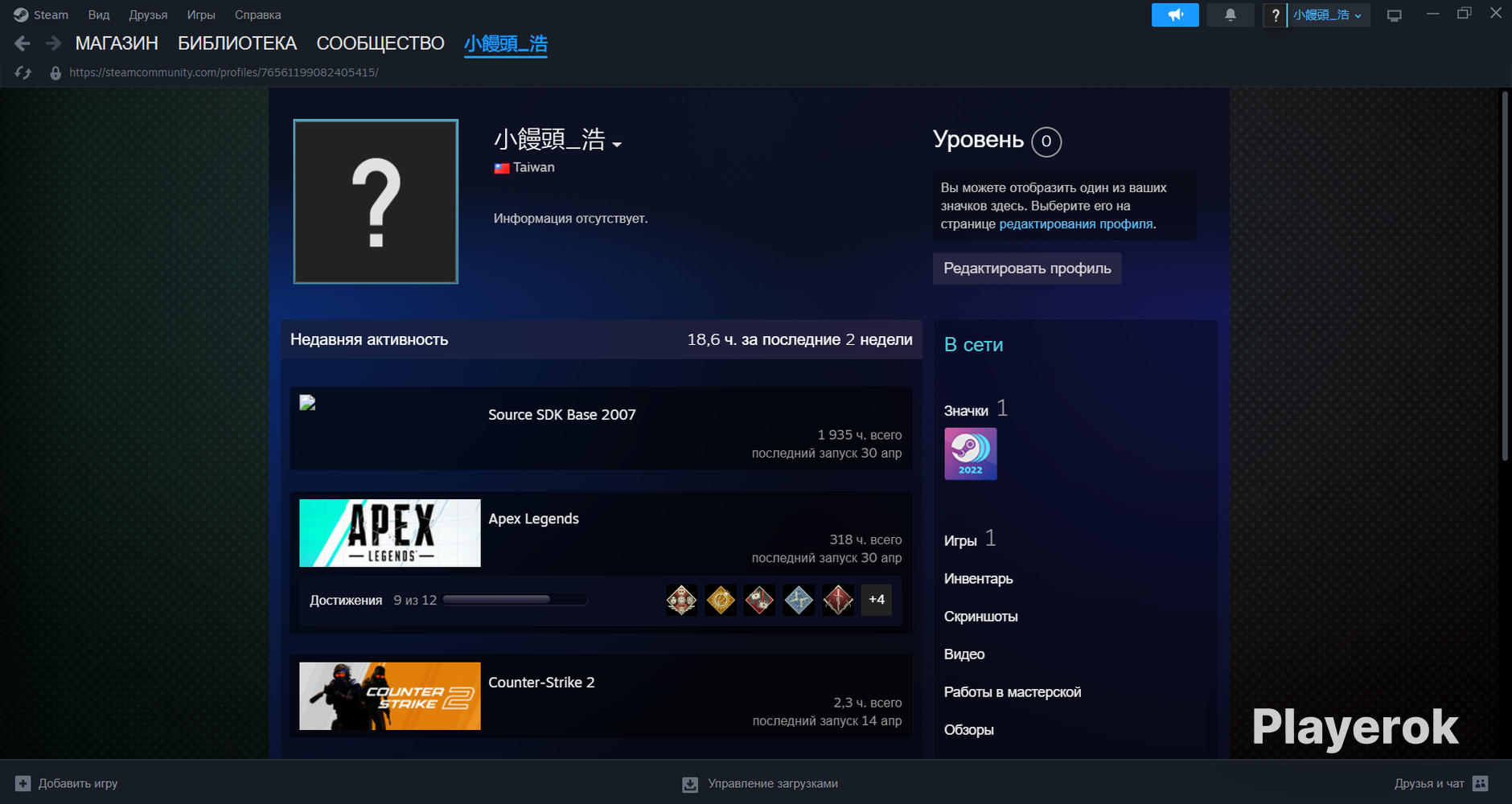This screenshot has width=1512, height=804.
Task: Open the Инвентарь link
Action: [978, 579]
